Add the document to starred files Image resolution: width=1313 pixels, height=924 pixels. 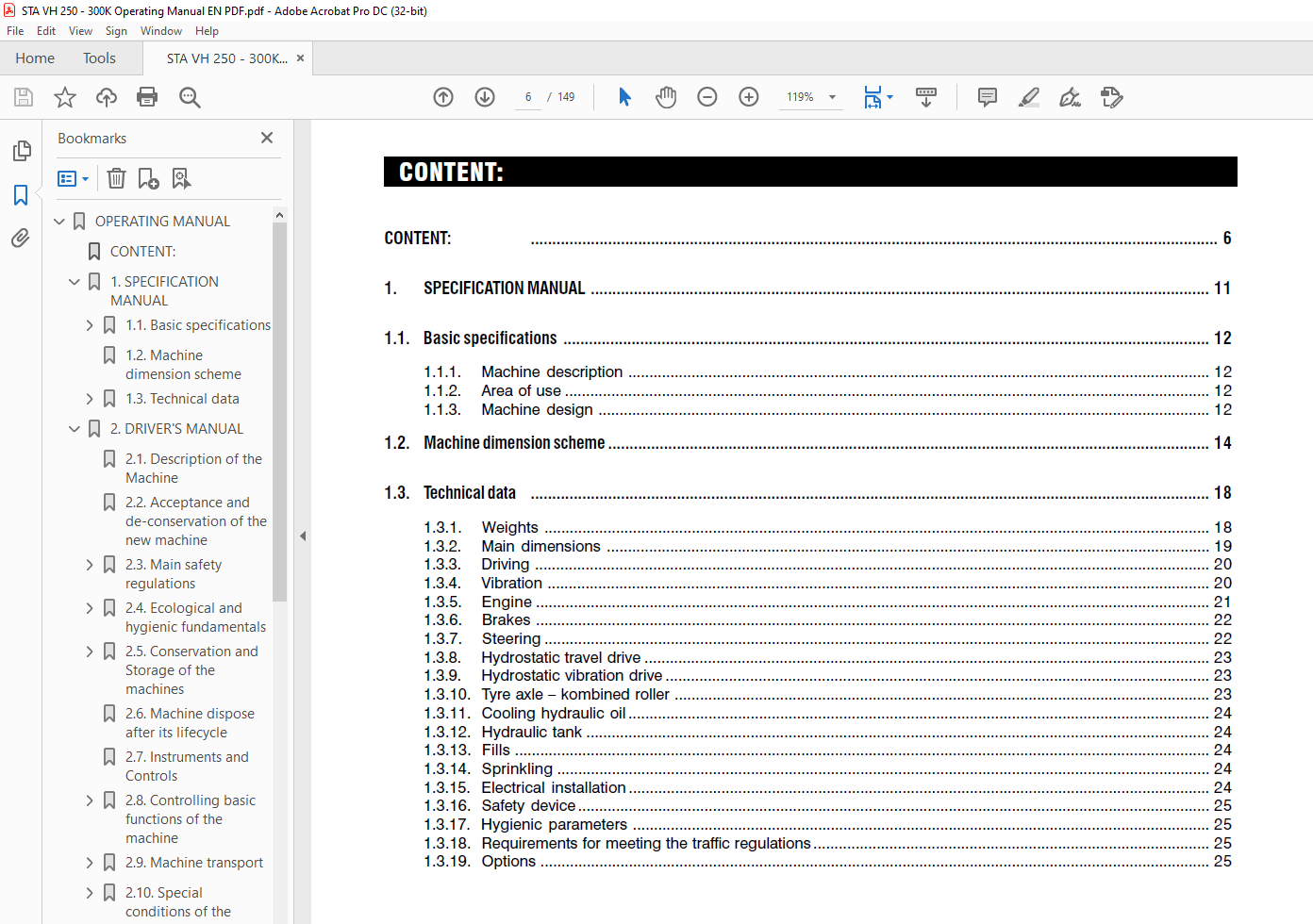click(x=65, y=97)
